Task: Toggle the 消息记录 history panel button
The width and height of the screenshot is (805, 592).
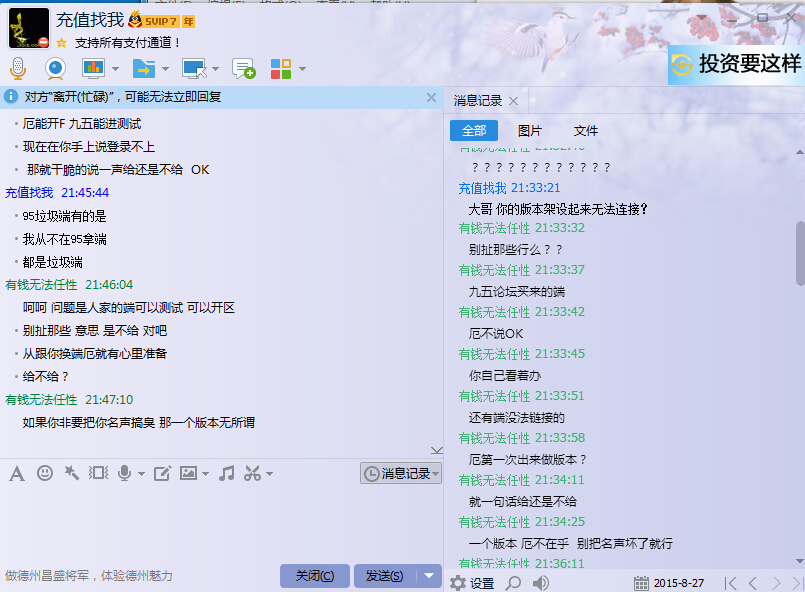Action: point(400,473)
